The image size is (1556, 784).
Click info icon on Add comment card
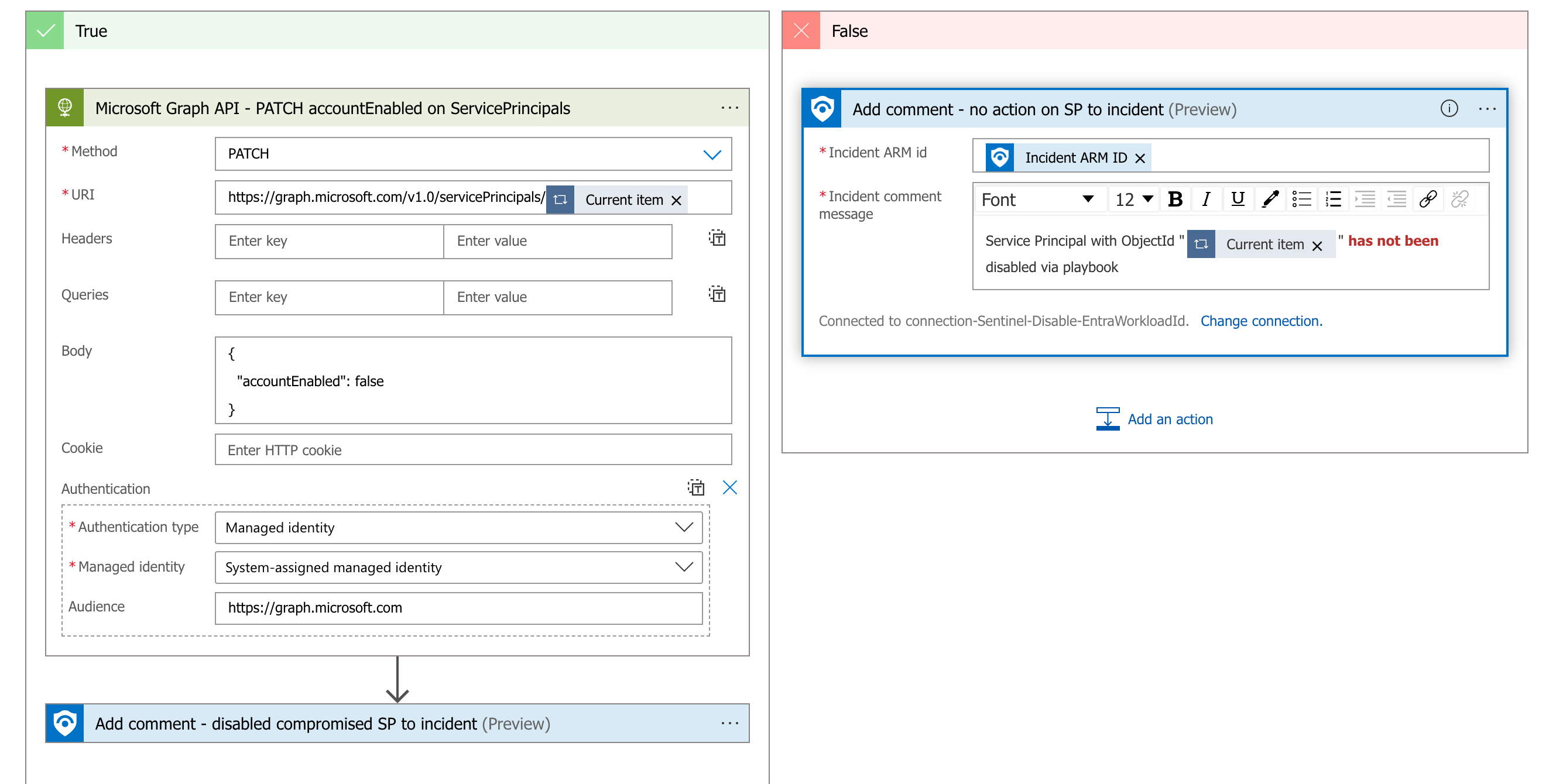click(x=1448, y=109)
